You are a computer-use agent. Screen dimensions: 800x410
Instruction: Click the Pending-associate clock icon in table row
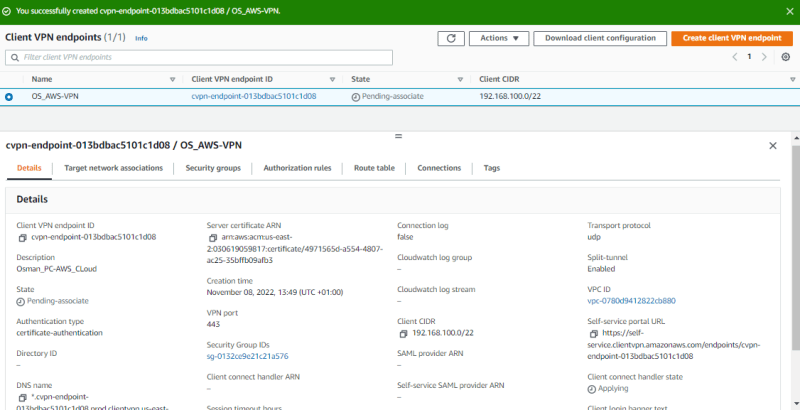click(x=356, y=97)
